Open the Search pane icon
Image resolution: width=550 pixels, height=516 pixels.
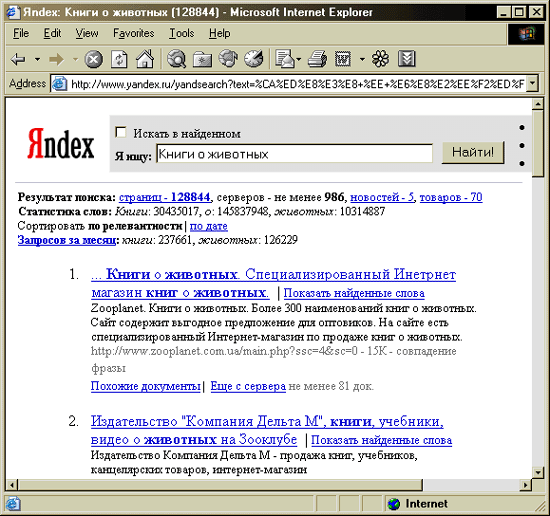point(176,59)
